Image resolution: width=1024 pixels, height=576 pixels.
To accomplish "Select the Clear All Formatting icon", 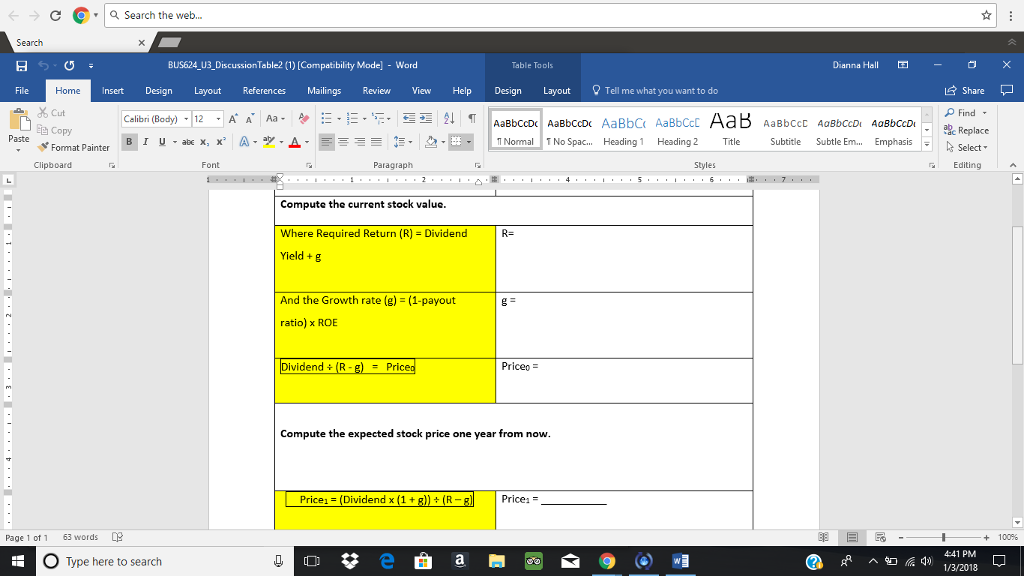I will coord(302,119).
